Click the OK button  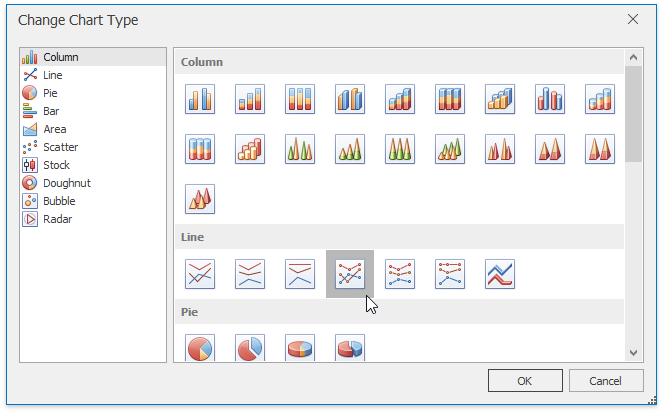coord(525,381)
